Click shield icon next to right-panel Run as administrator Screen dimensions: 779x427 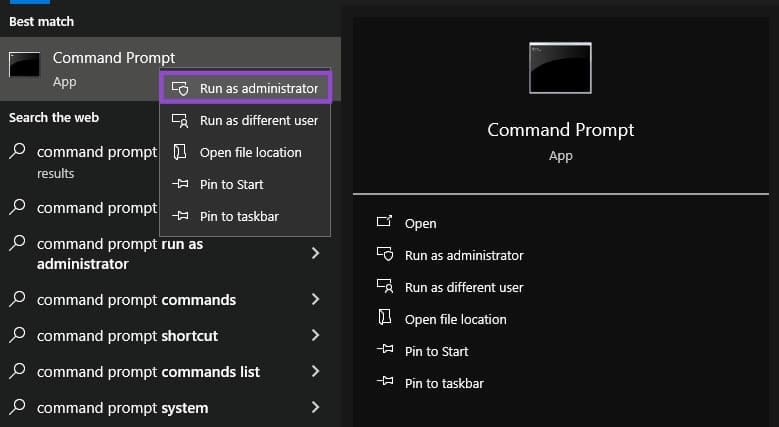[x=385, y=254]
